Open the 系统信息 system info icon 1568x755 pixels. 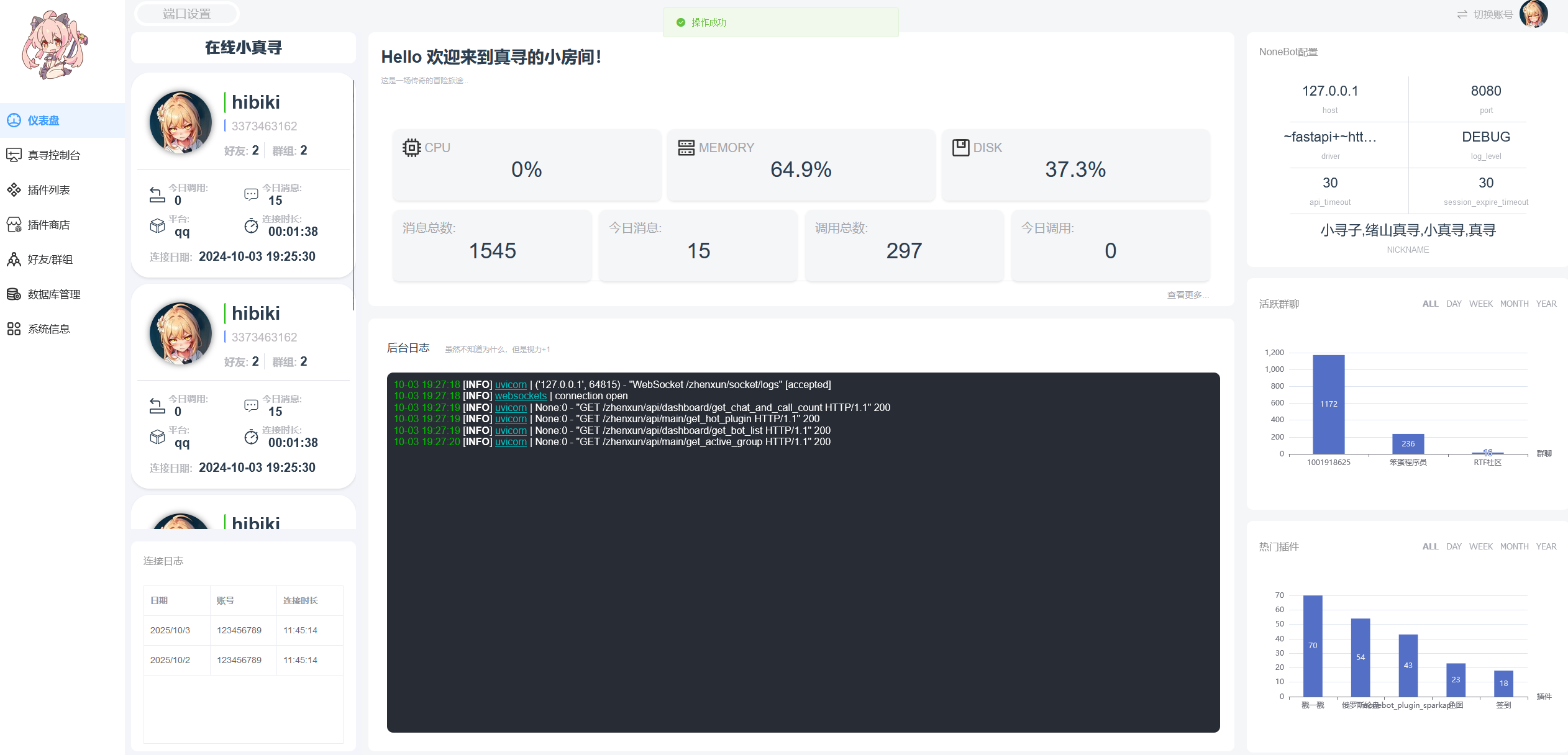[14, 329]
